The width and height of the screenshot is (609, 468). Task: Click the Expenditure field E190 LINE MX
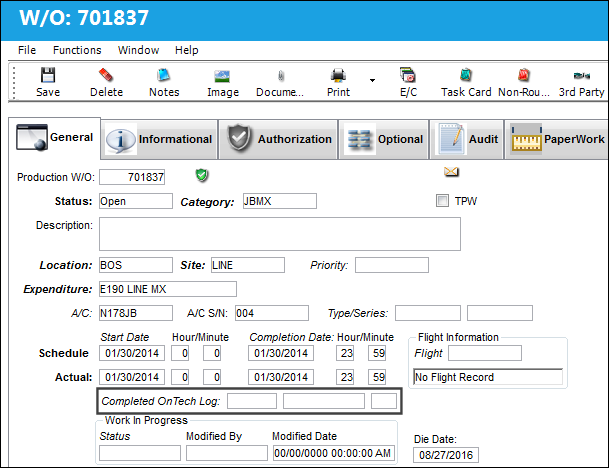tap(168, 289)
